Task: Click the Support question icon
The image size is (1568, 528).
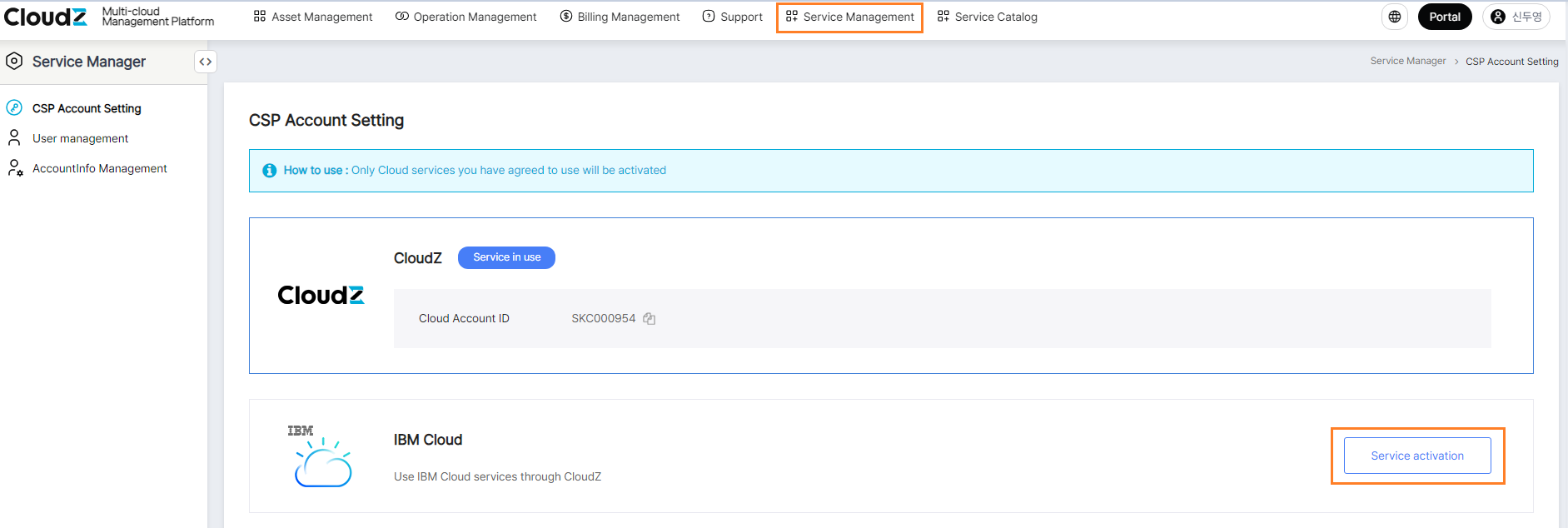Action: coord(709,16)
